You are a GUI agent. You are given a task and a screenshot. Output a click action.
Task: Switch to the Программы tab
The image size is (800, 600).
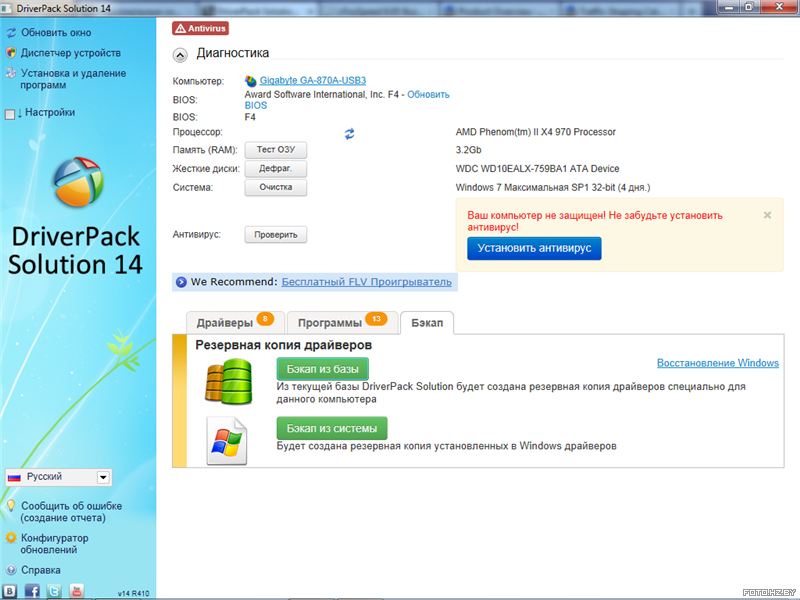(342, 322)
